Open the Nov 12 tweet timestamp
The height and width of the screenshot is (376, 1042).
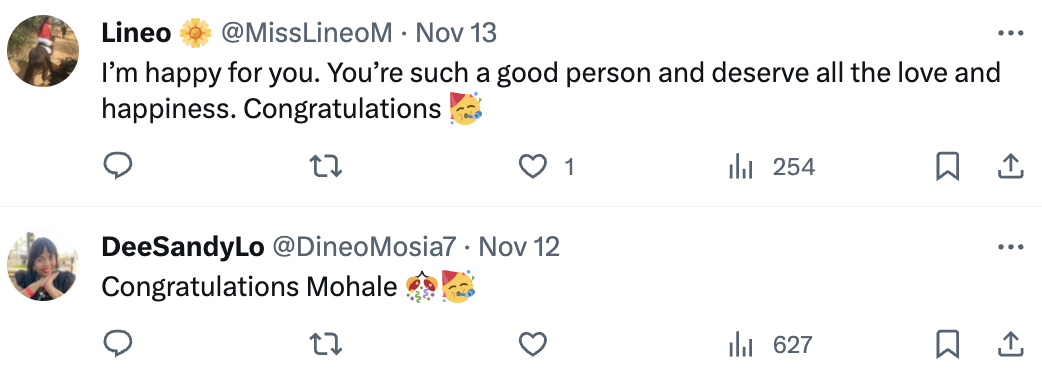pyautogui.click(x=519, y=247)
